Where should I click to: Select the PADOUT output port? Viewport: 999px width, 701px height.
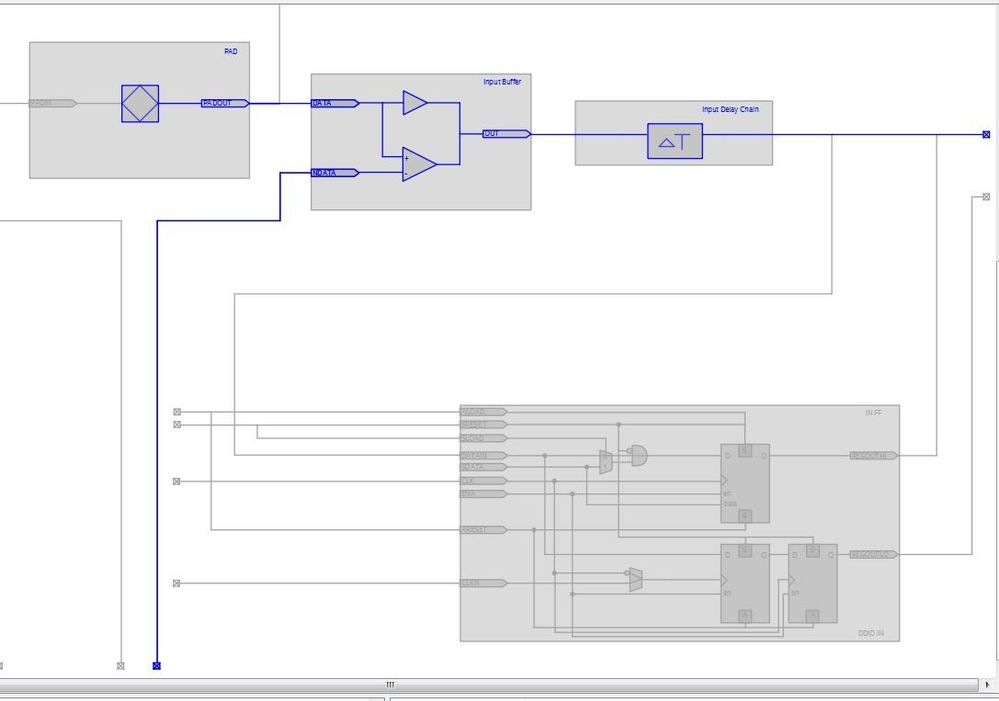click(225, 103)
